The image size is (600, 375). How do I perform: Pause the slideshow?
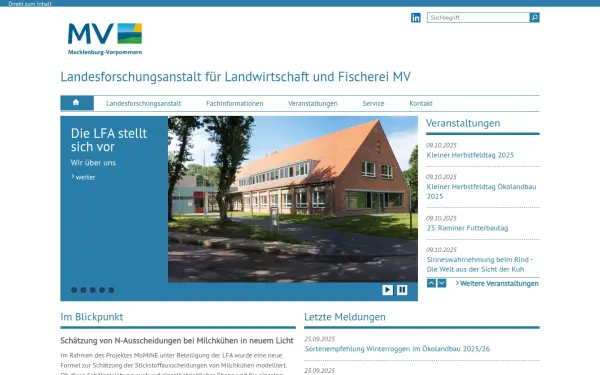point(402,290)
